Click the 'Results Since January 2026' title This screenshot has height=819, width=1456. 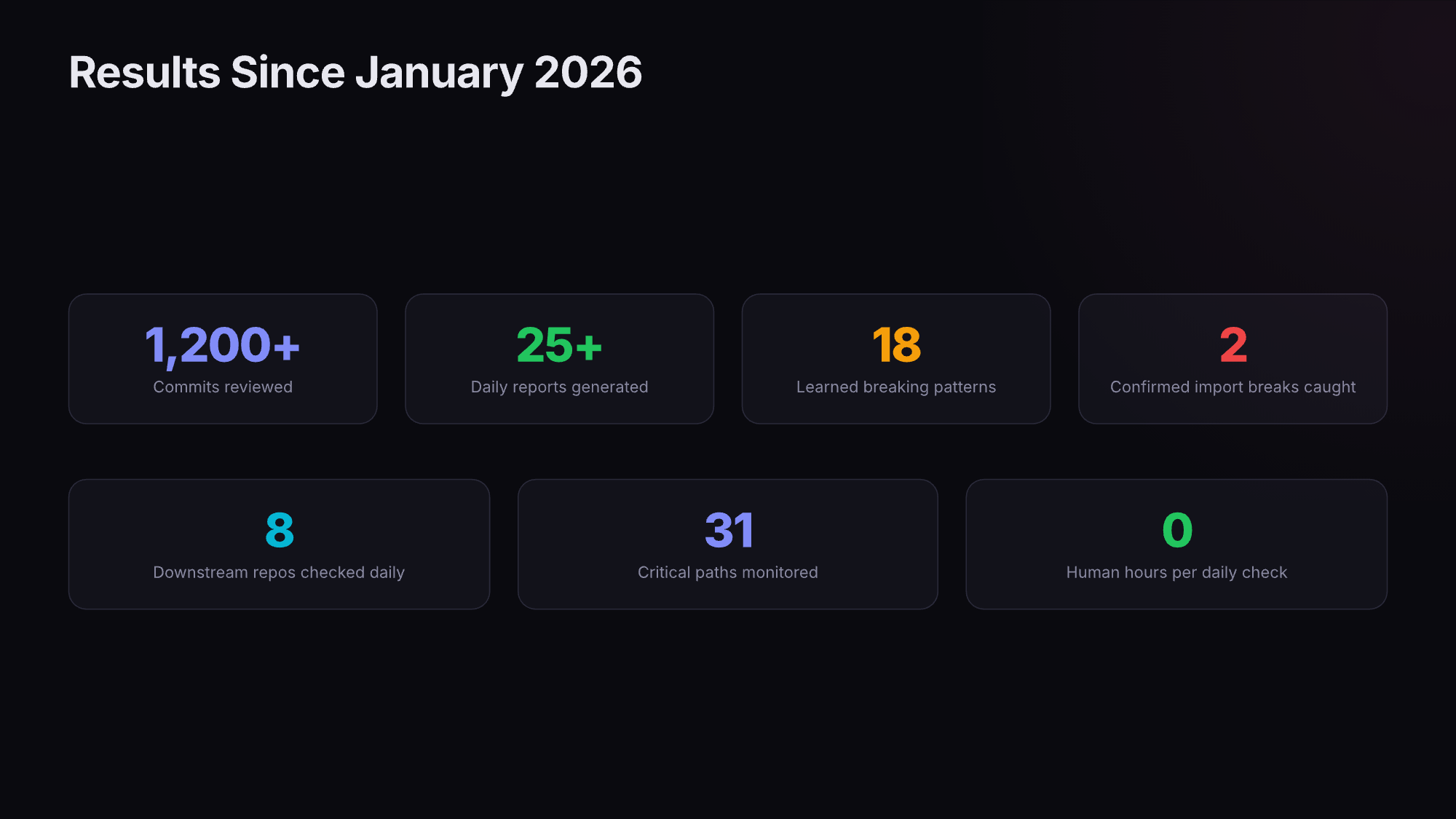355,73
